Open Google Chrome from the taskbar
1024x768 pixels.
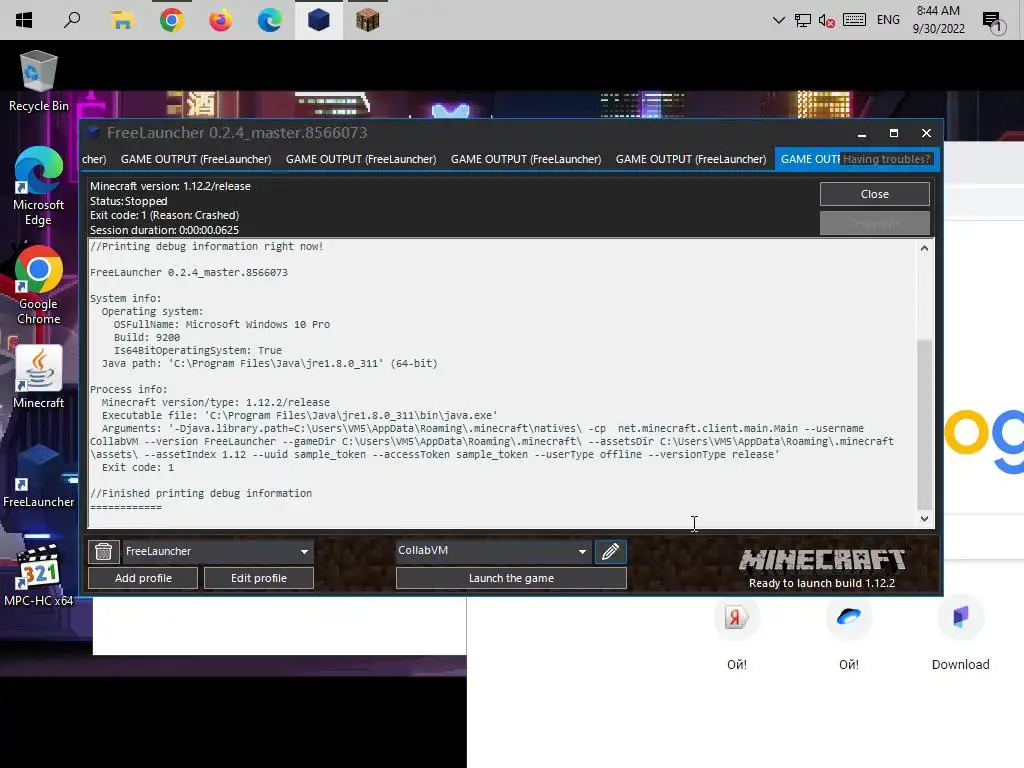171,20
